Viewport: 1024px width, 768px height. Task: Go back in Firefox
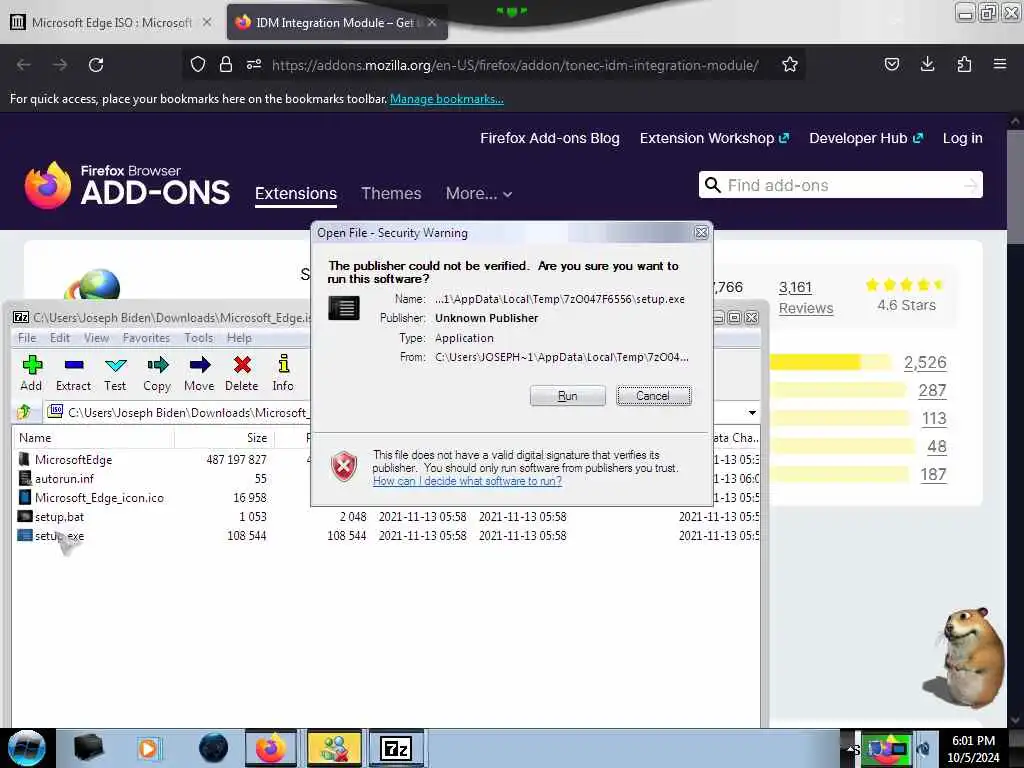24,65
